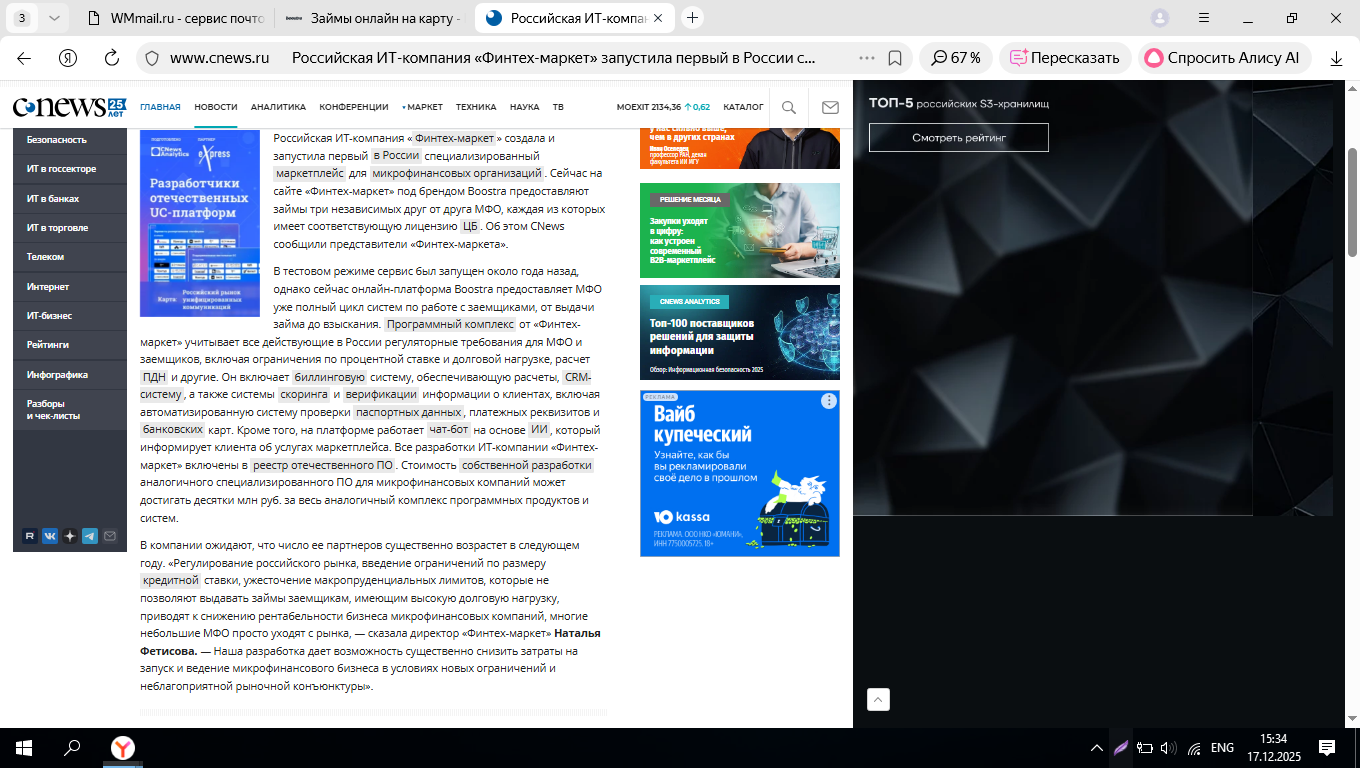Screen dimensions: 1360x768
Task: Click the Смотреть рейтинг button
Action: (958, 137)
